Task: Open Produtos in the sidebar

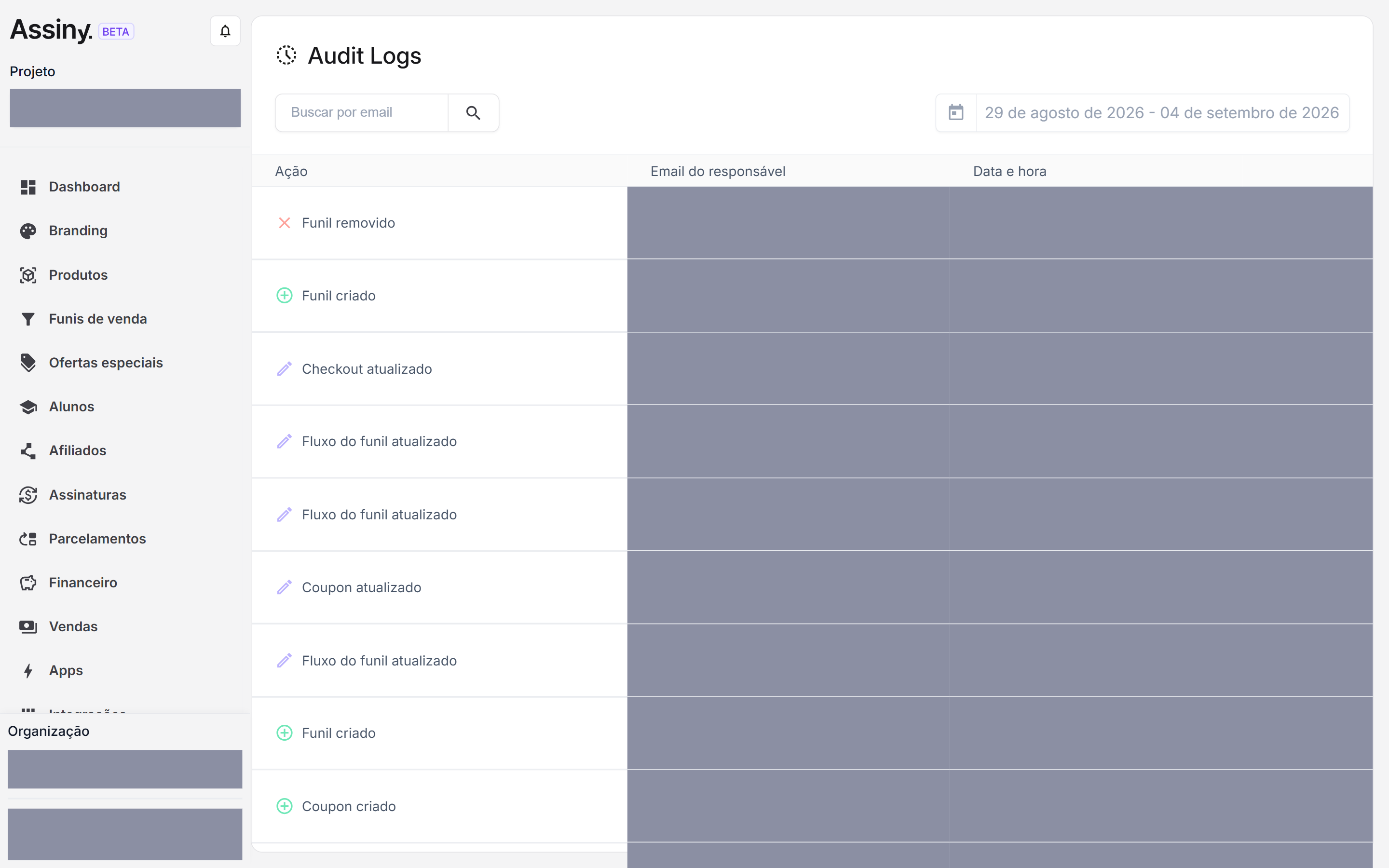Action: click(78, 275)
